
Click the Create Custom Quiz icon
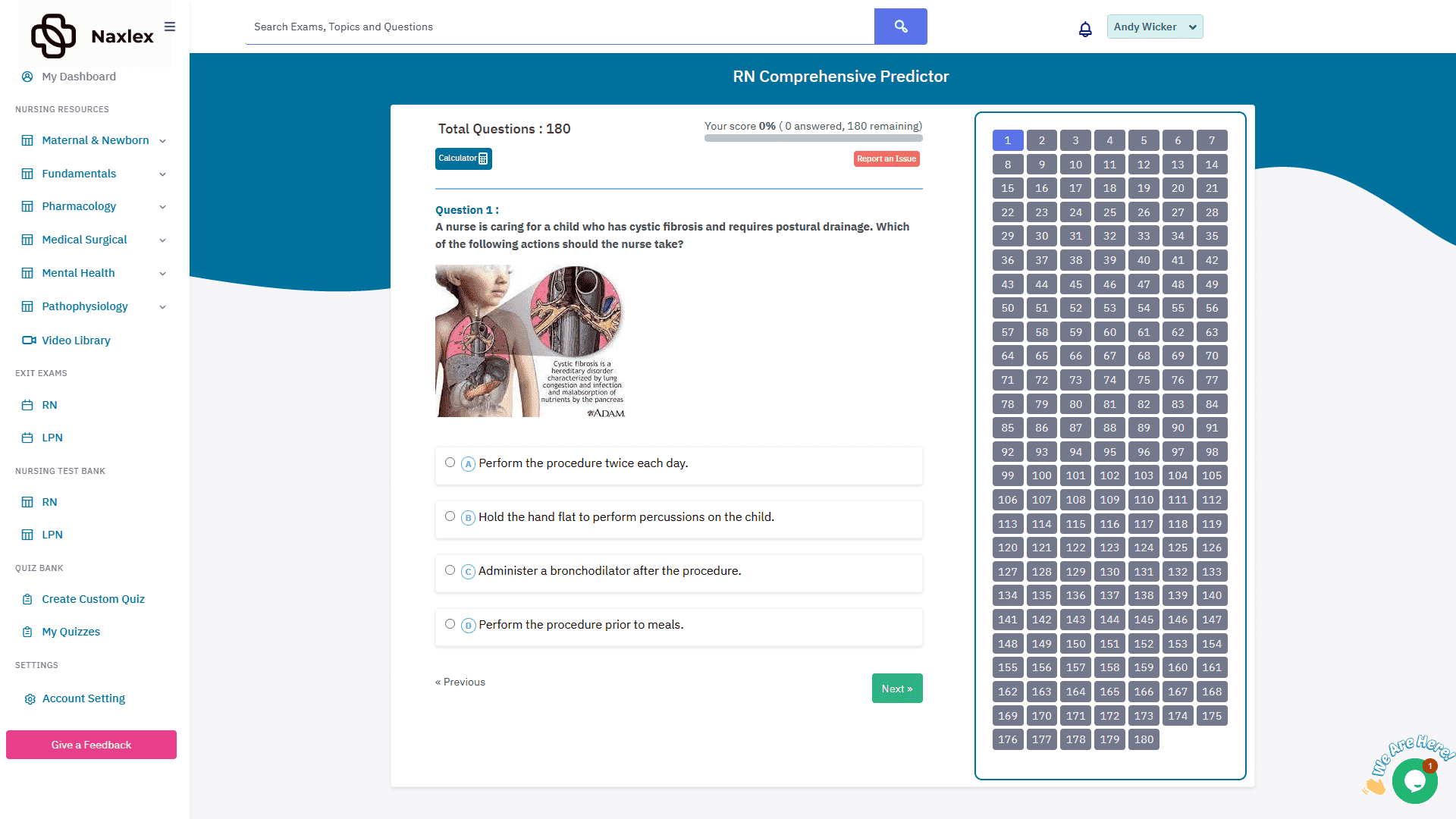click(x=27, y=599)
